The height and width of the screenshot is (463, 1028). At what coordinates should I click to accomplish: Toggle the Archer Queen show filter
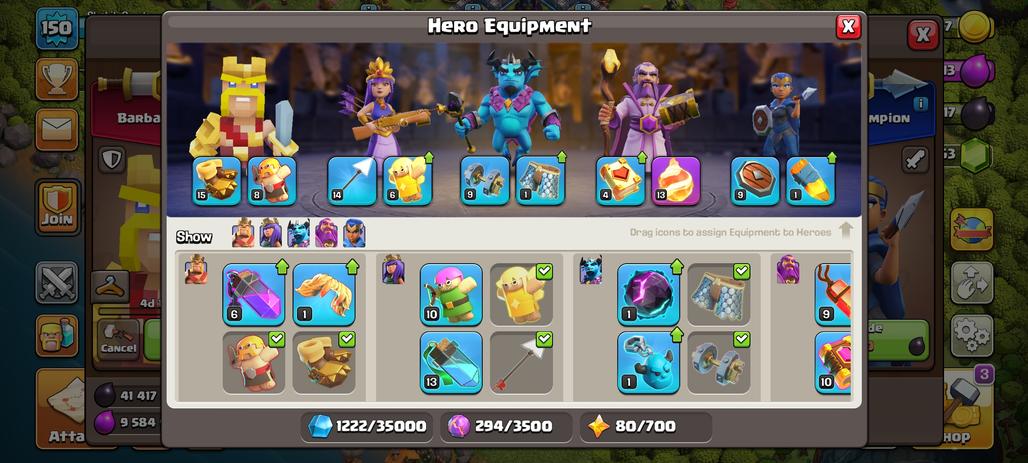point(271,233)
